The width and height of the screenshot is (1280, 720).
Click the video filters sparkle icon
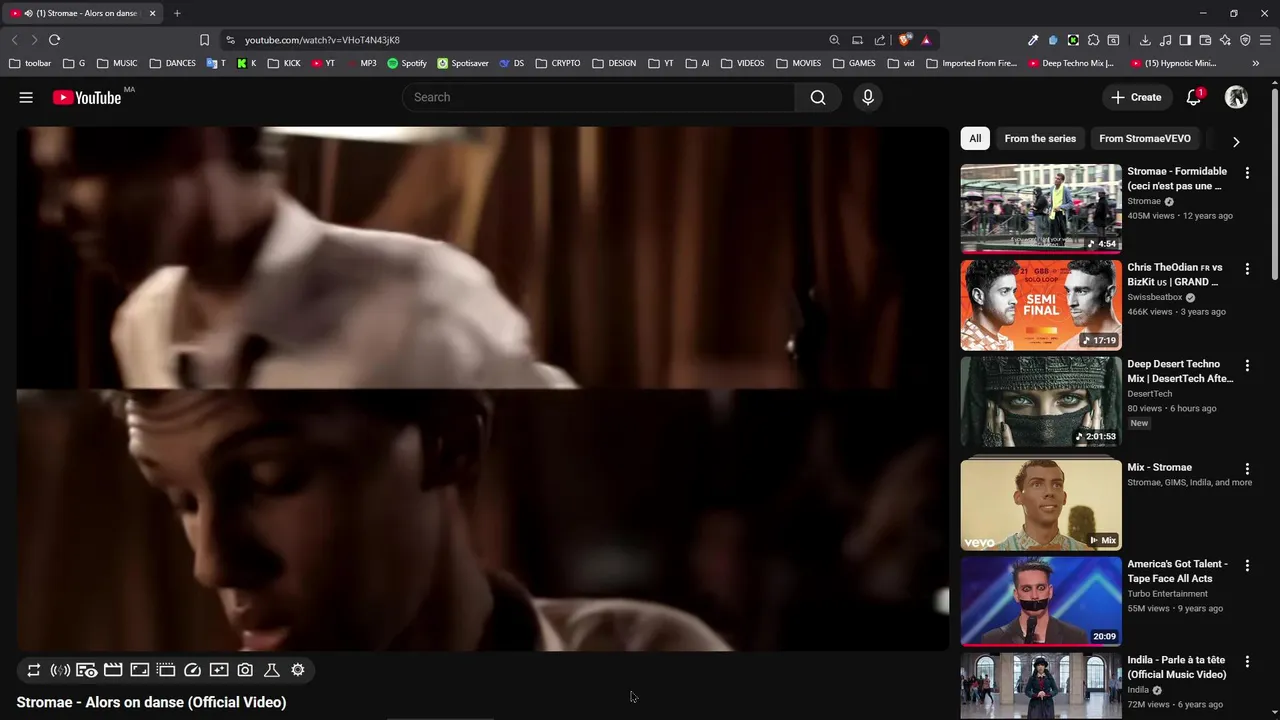coord(219,670)
